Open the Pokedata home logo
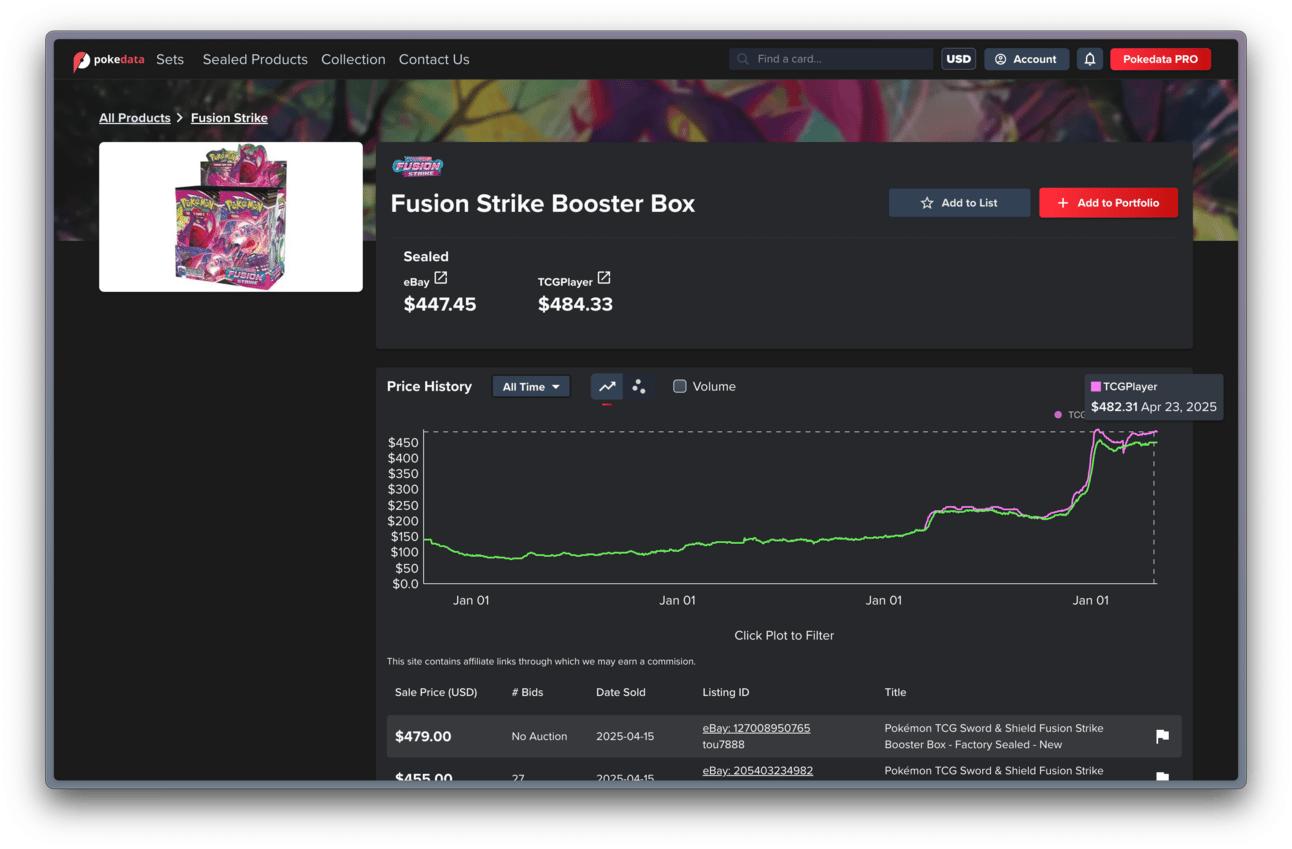1292x849 pixels. click(108, 60)
